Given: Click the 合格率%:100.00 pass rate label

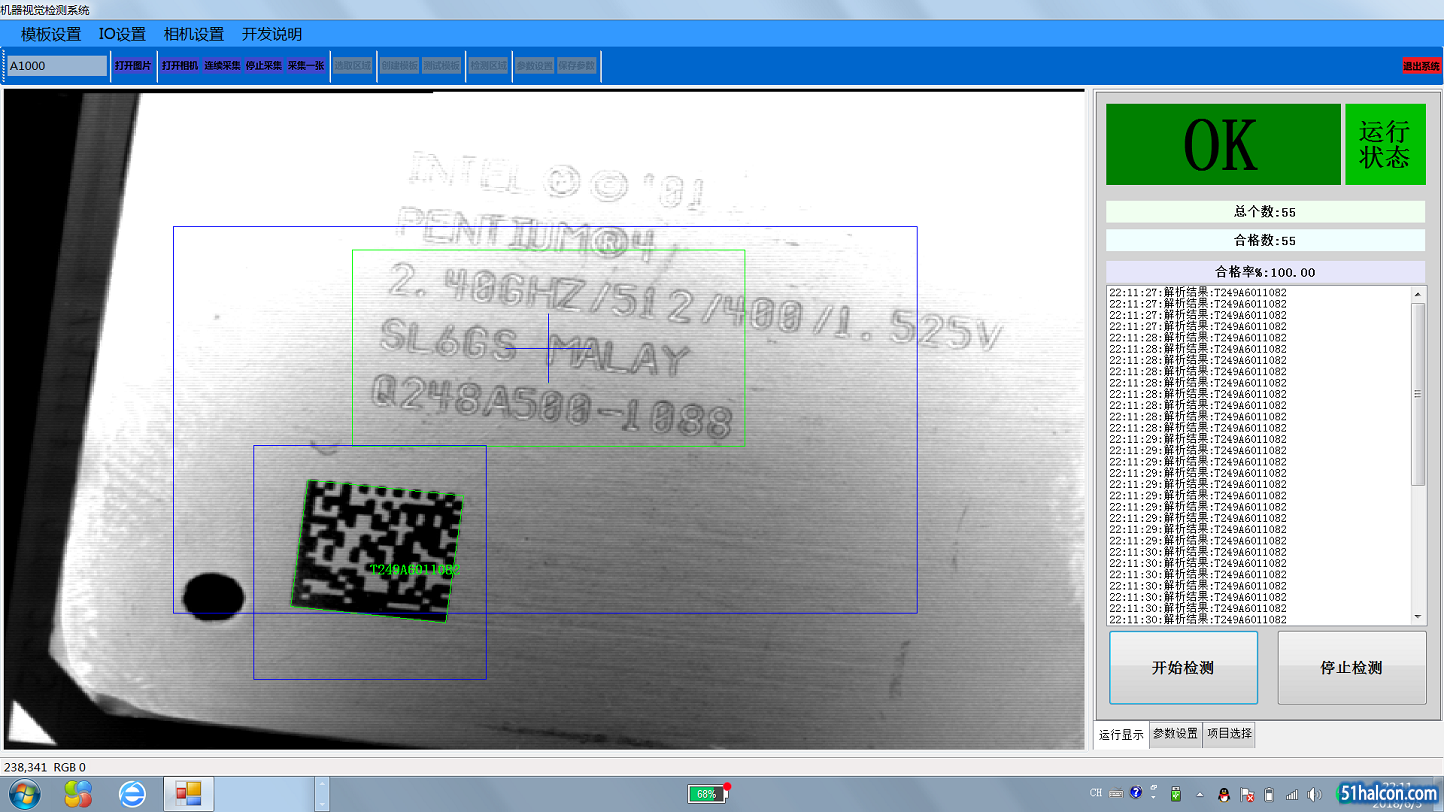Looking at the screenshot, I should tap(1265, 272).
